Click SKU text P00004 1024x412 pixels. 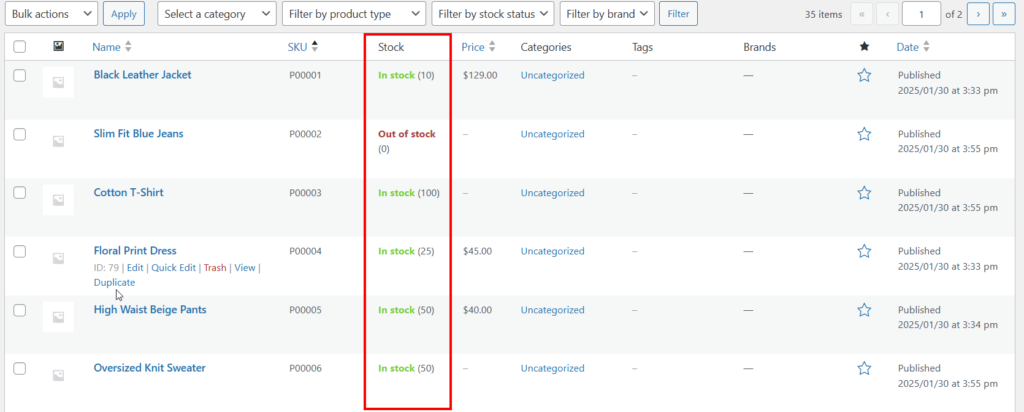306,251
